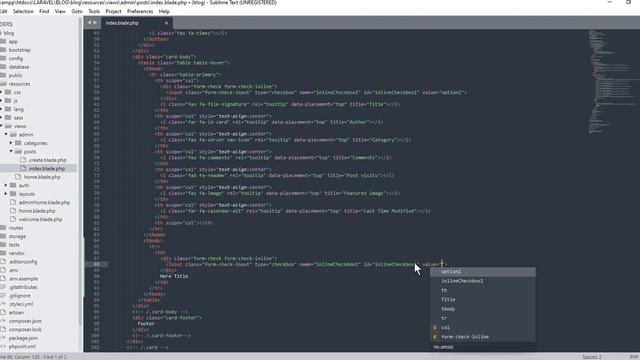The height and width of the screenshot is (360, 640).
Task: Open the storage folder
Action: (17, 236)
